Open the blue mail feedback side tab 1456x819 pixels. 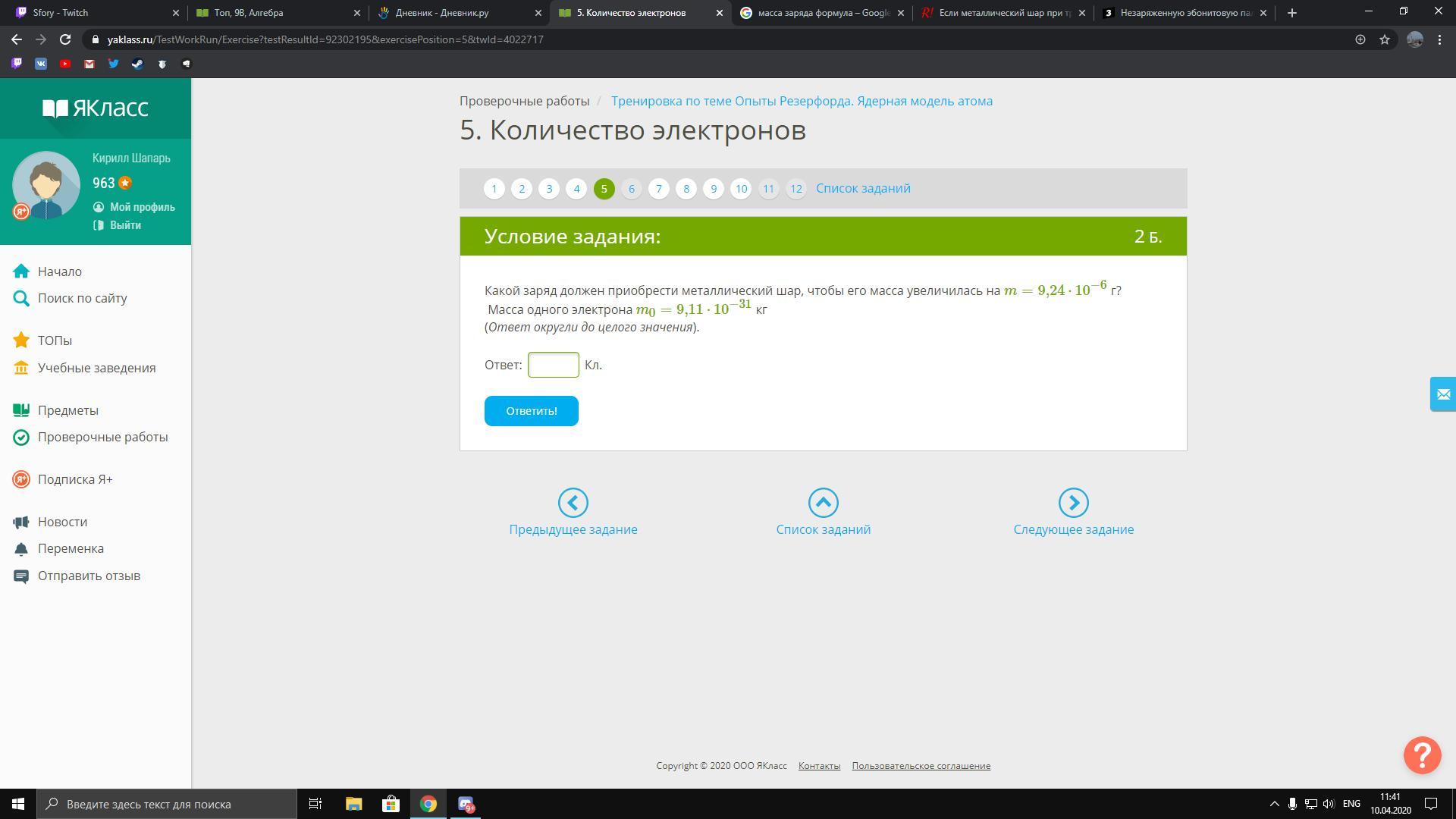pos(1442,394)
